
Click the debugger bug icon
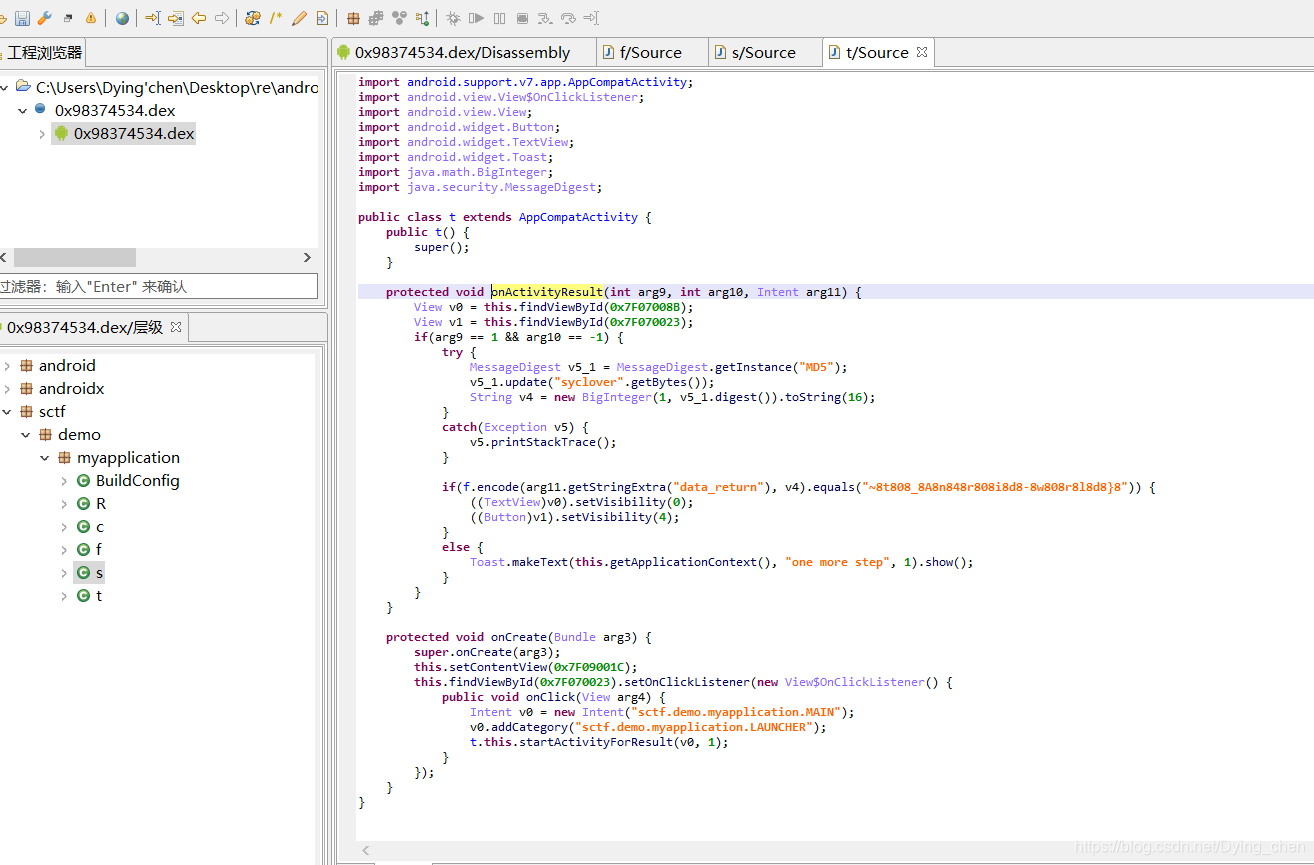pyautogui.click(x=453, y=18)
